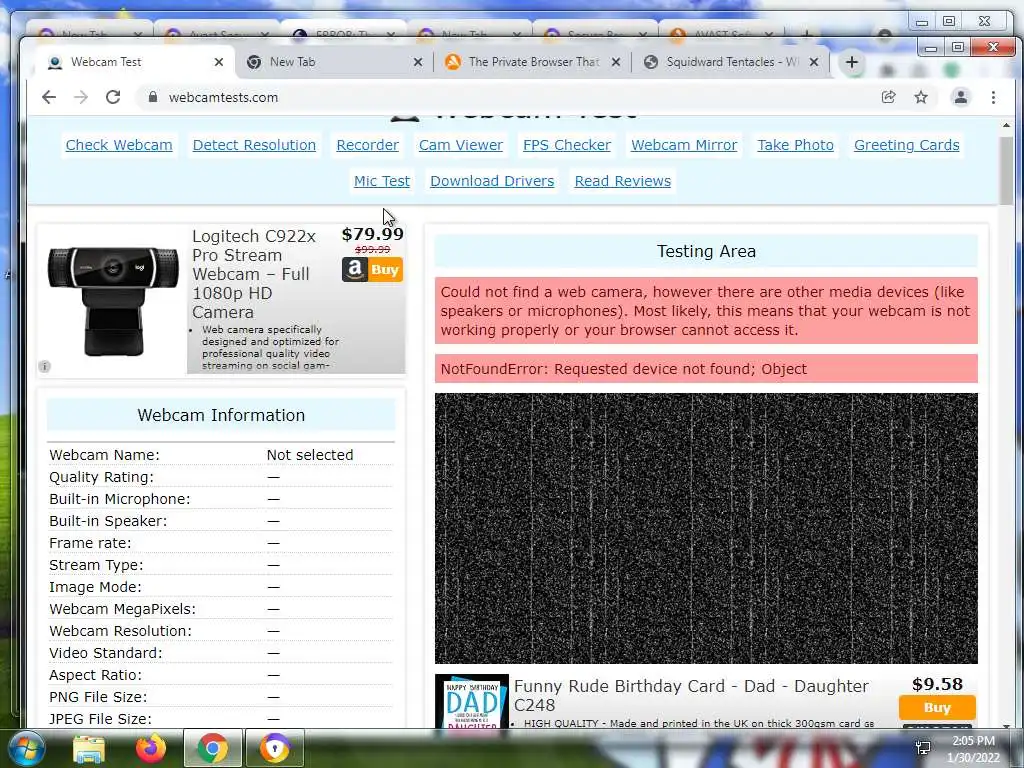Close The Private Browser That tab

pyautogui.click(x=616, y=62)
